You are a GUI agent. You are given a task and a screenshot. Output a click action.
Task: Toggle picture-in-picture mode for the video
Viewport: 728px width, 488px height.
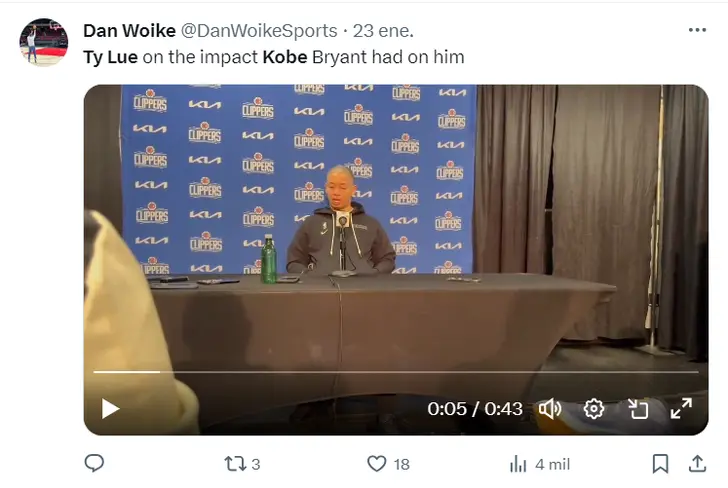pos(638,409)
